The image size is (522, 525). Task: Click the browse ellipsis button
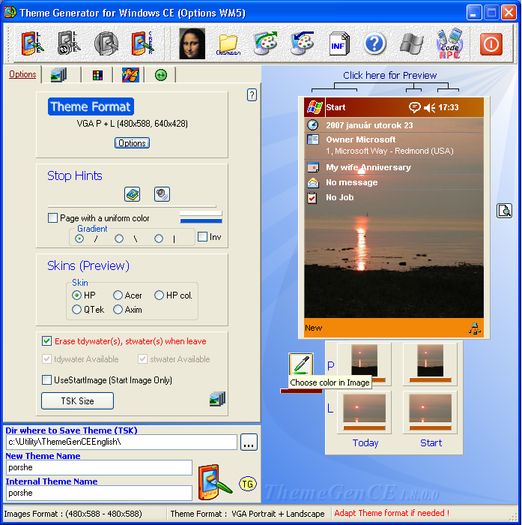tap(249, 442)
